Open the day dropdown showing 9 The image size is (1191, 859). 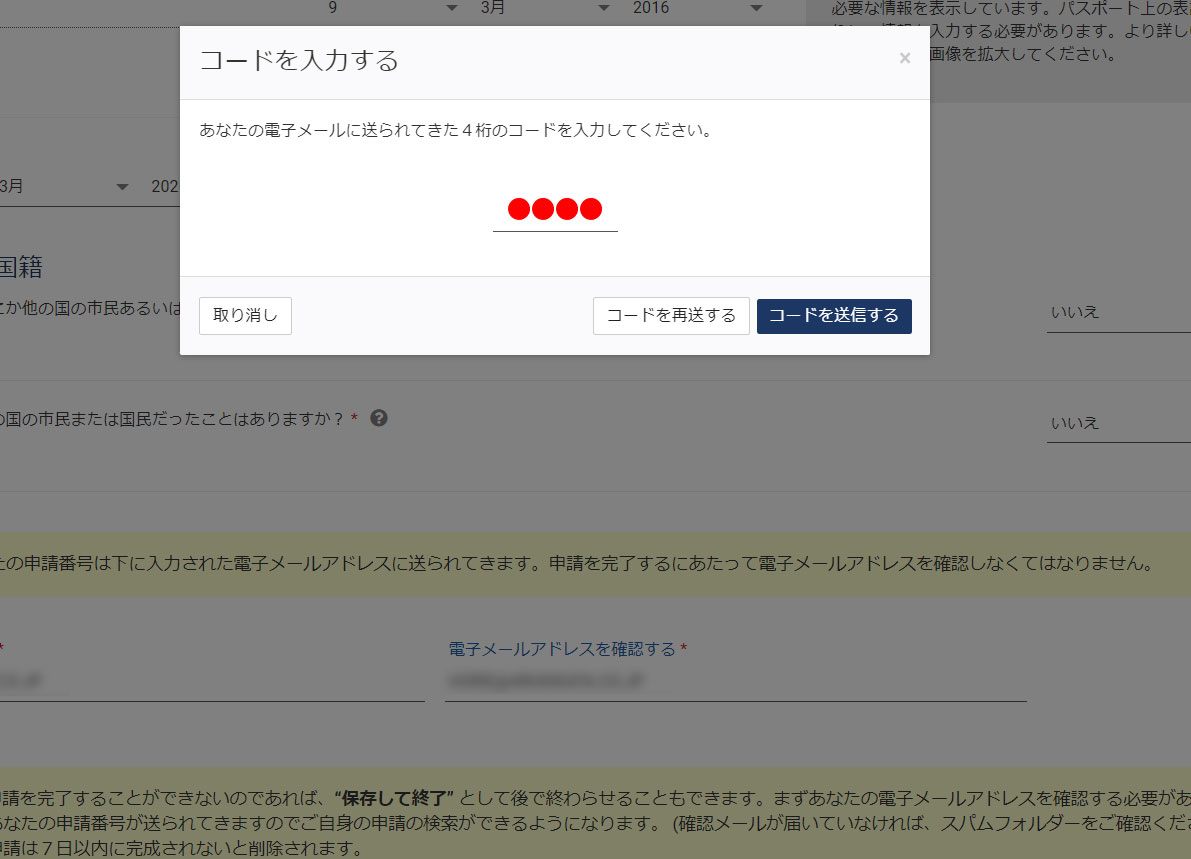coord(392,8)
